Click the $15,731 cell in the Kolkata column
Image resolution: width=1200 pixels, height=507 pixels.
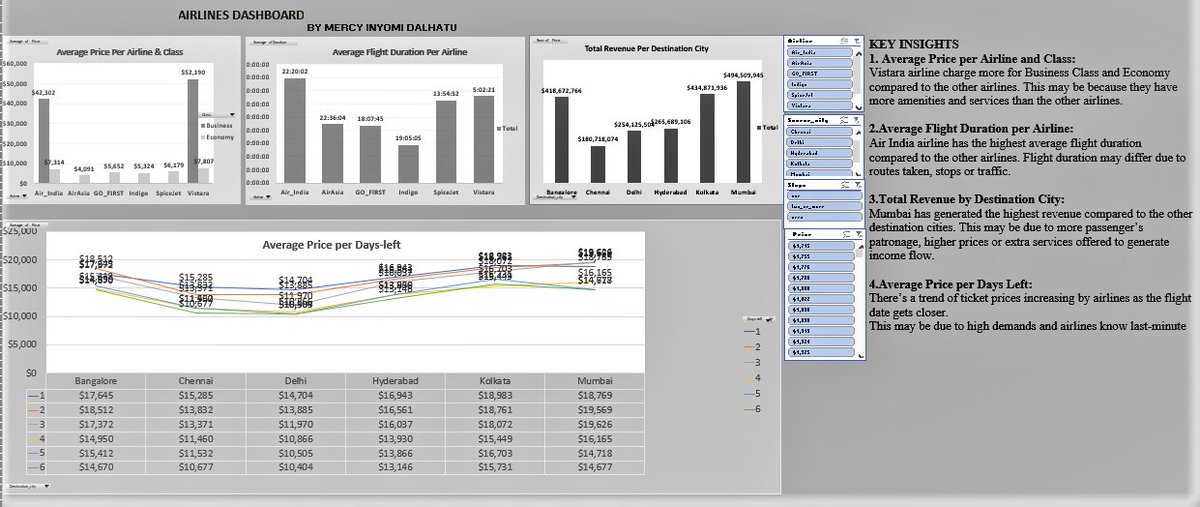496,467
